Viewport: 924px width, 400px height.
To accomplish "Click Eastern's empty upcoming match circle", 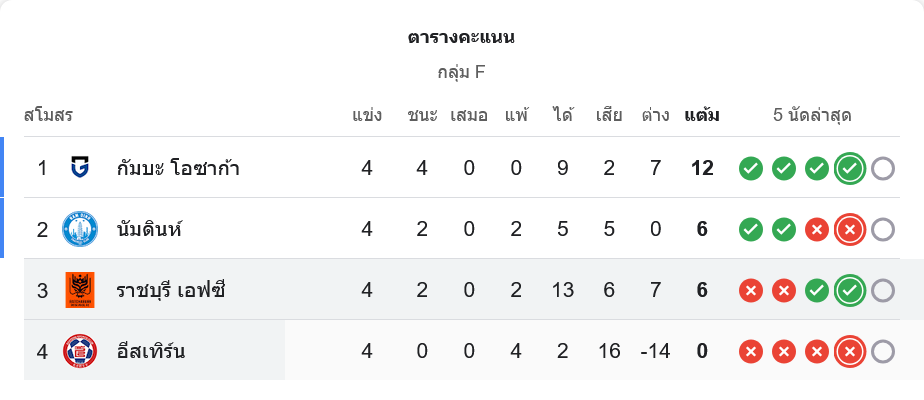I will 882,352.
